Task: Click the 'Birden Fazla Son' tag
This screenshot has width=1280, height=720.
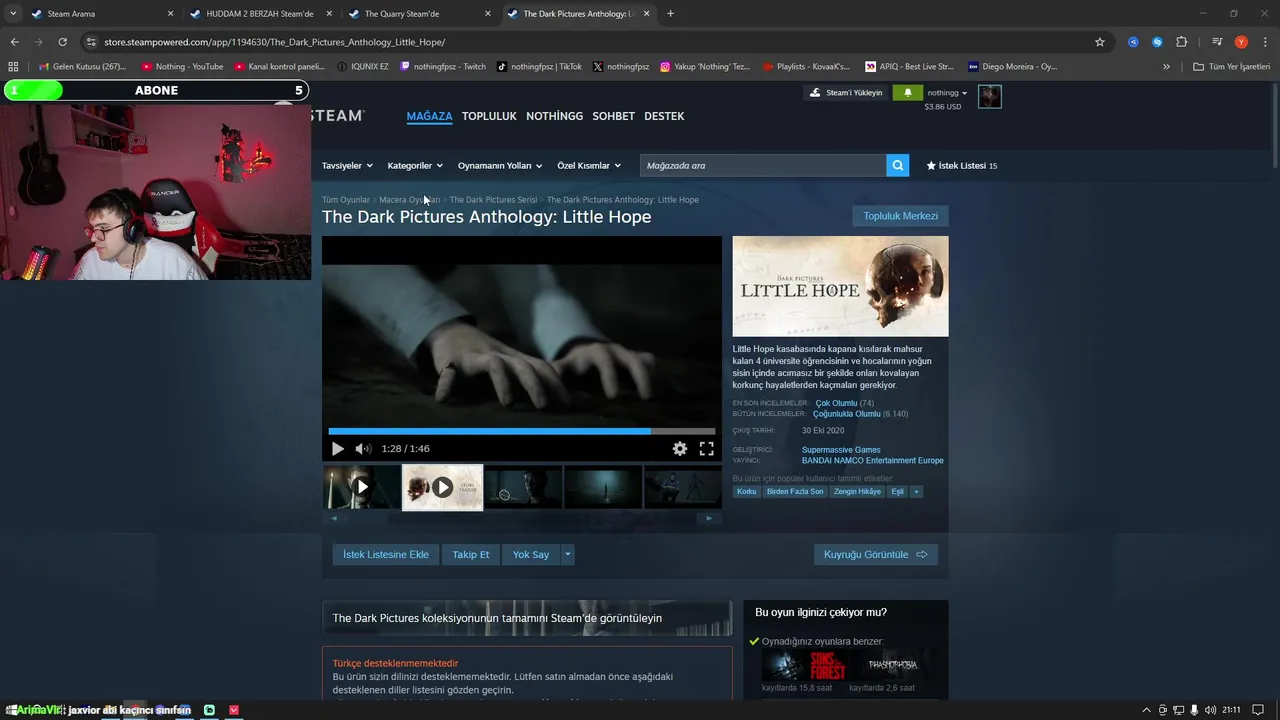Action: (795, 492)
